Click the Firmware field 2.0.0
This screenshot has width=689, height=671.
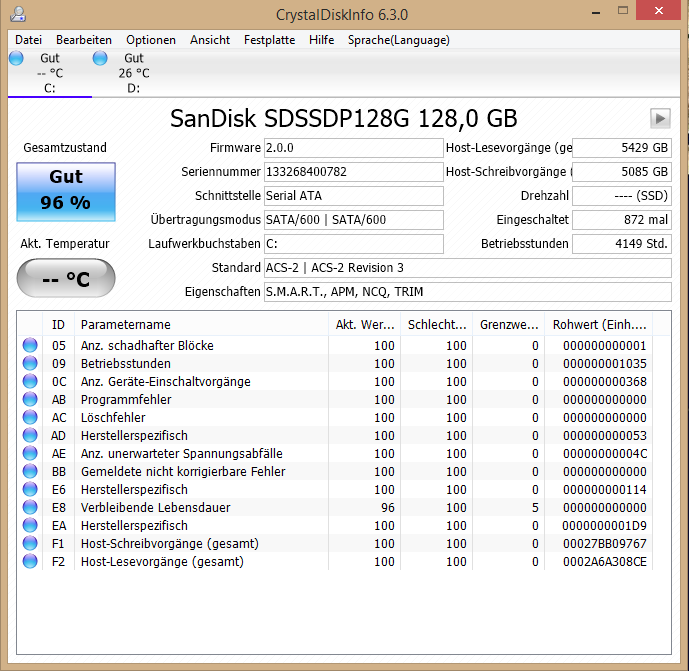354,148
